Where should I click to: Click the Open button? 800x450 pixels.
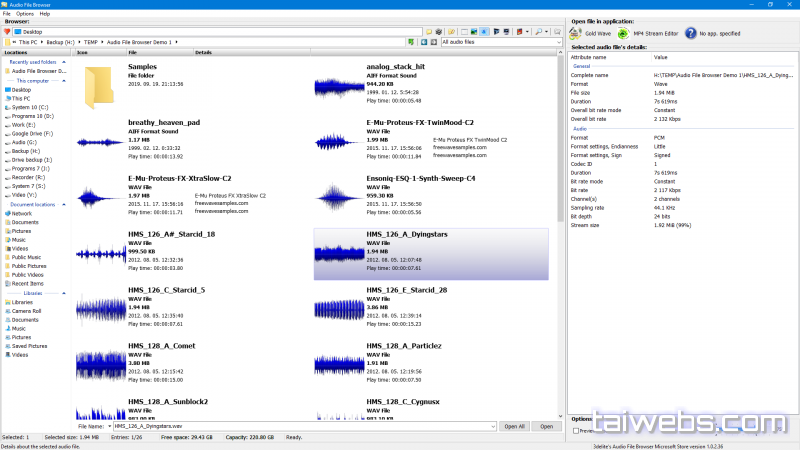(546, 426)
